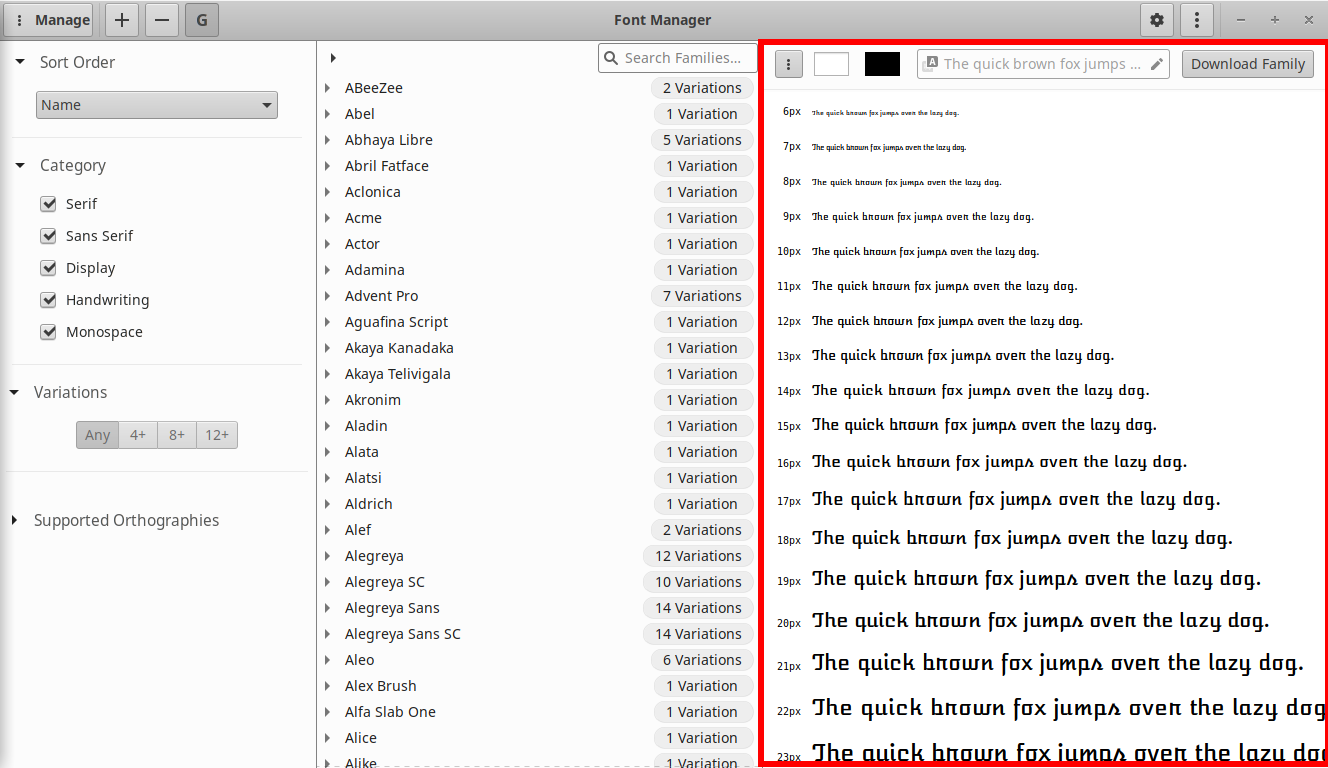Uncheck the Display category checkbox
Viewport: 1328px width, 768px height.
pyautogui.click(x=48, y=268)
